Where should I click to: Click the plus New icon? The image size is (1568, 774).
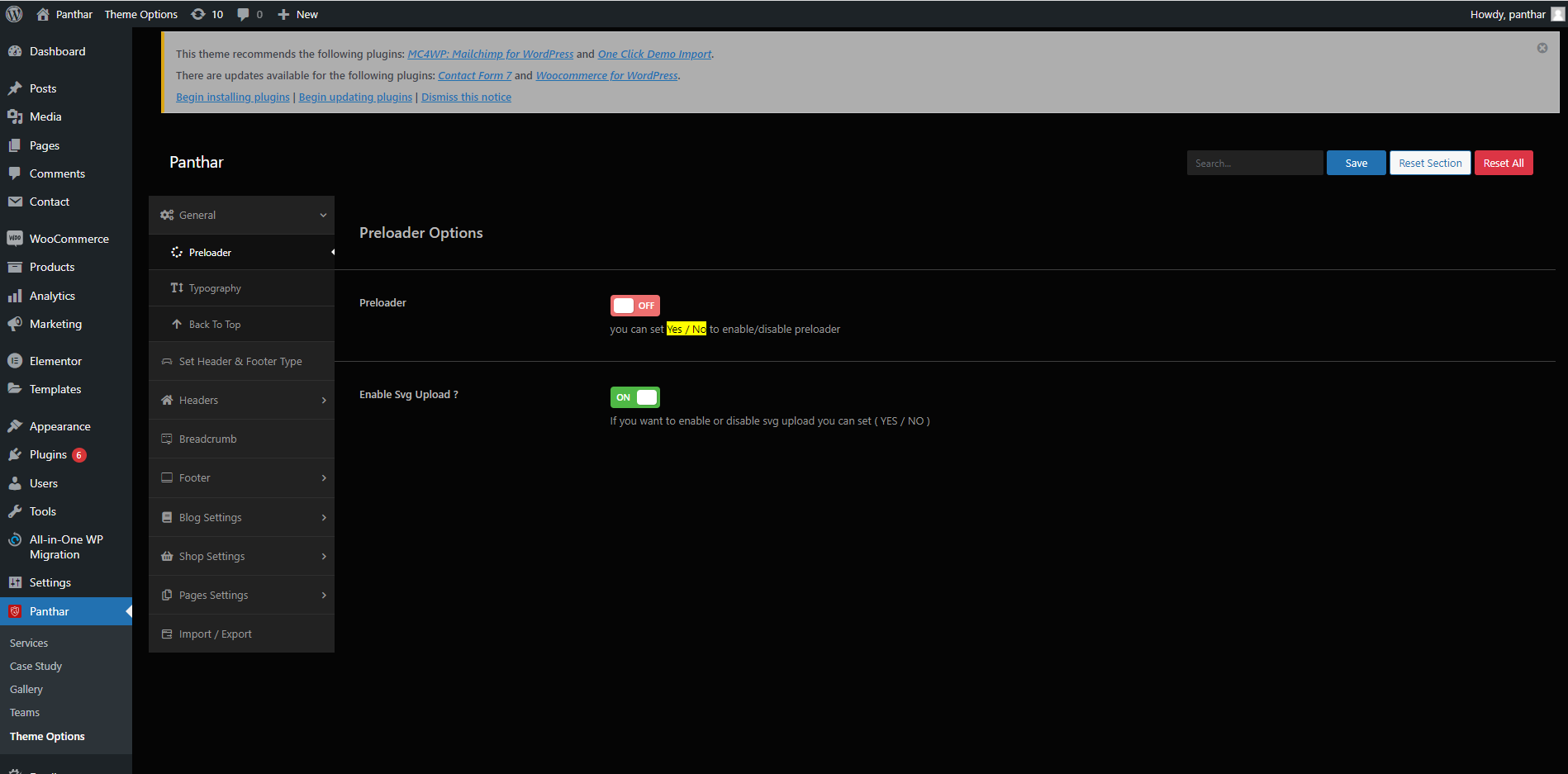tap(283, 14)
